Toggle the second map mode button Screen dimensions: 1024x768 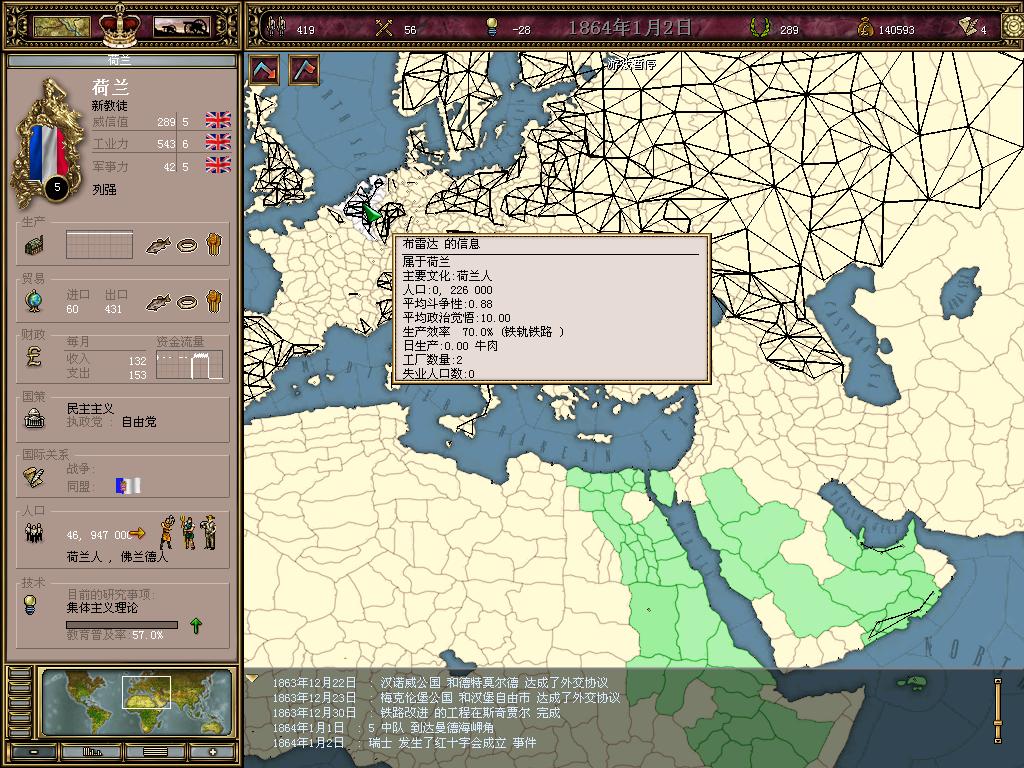coord(20,688)
